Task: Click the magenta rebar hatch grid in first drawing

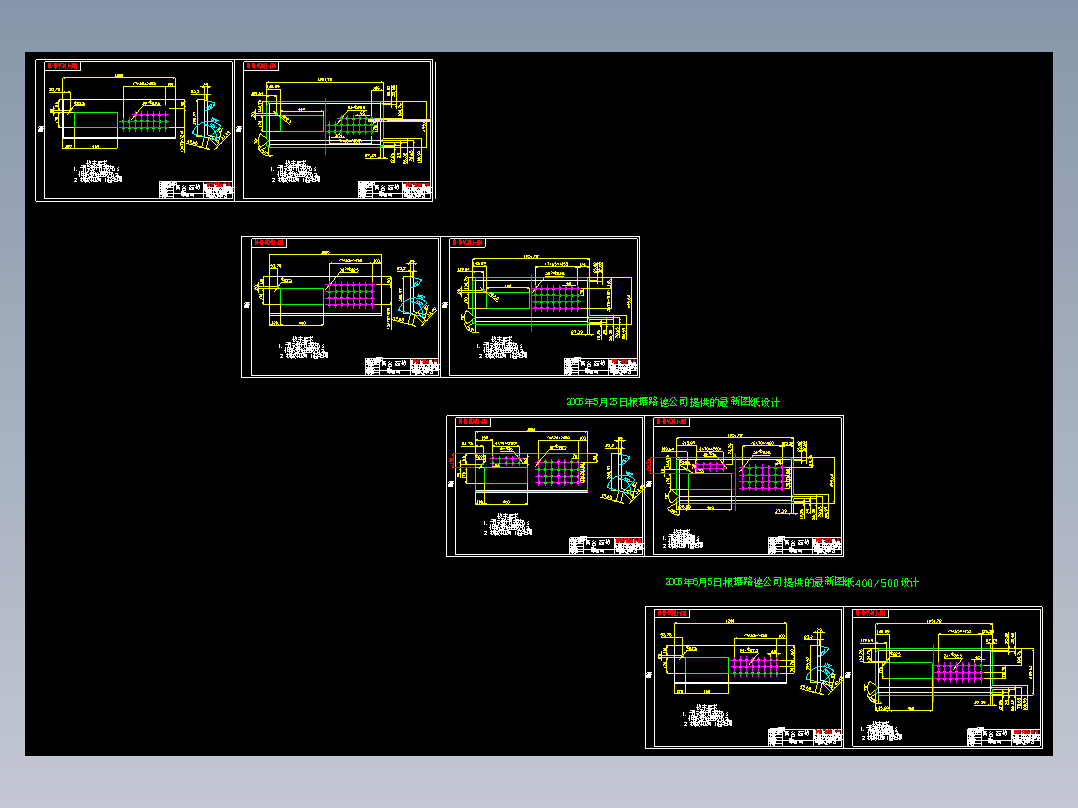Action: tap(147, 121)
